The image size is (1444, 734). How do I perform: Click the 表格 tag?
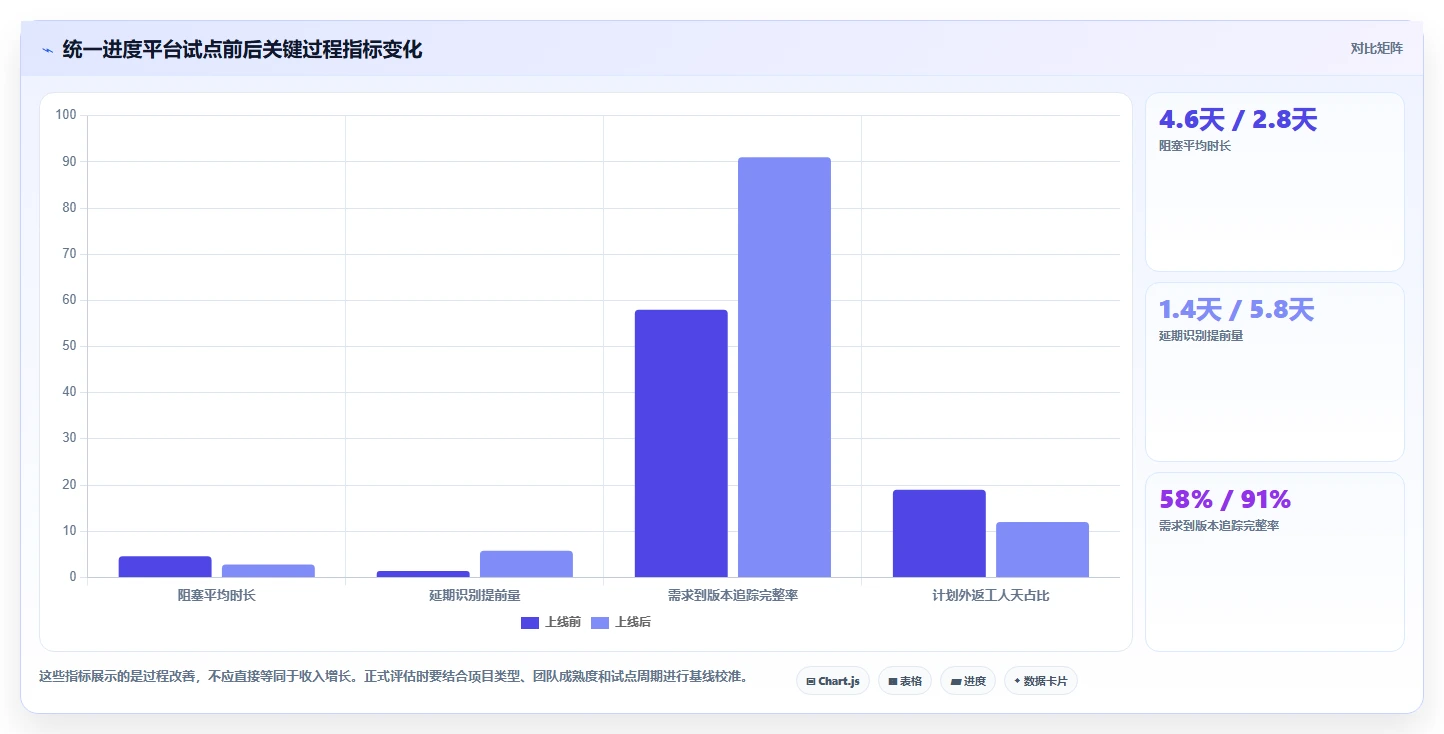coord(905,681)
